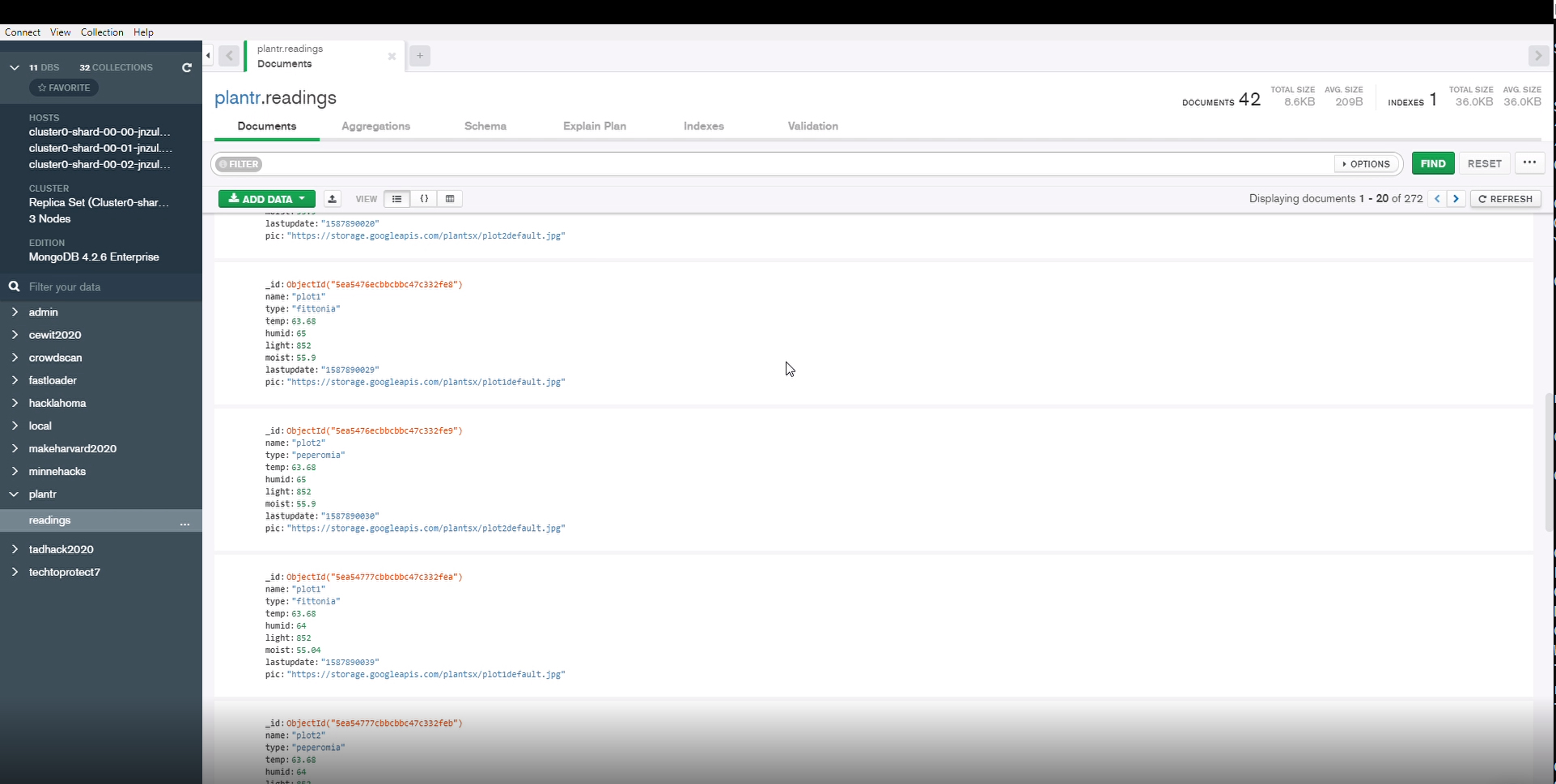Go to the previous tab with the back arrow
This screenshot has width=1556, height=784.
click(229, 56)
